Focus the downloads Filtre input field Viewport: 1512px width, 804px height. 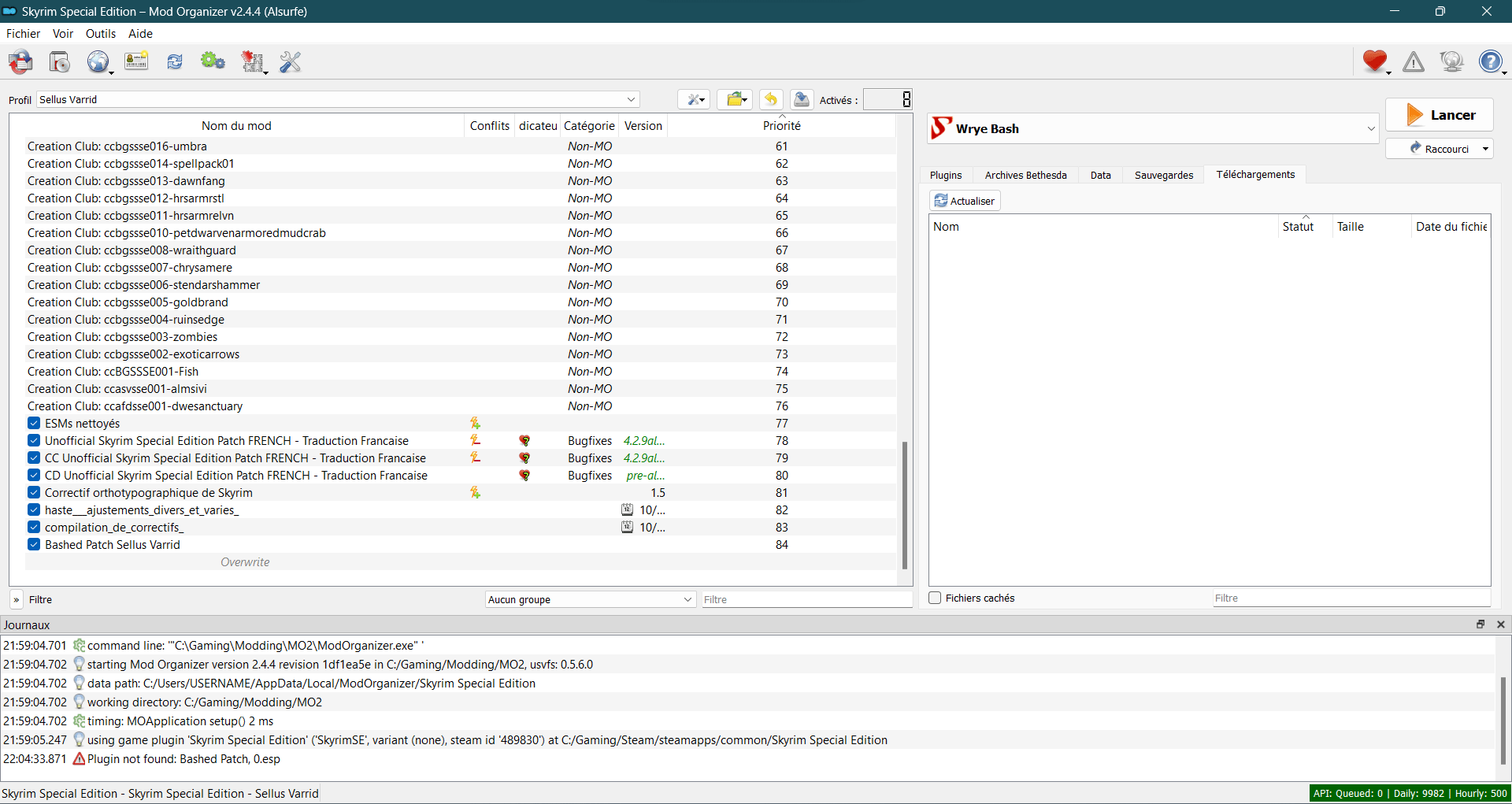(x=1351, y=598)
